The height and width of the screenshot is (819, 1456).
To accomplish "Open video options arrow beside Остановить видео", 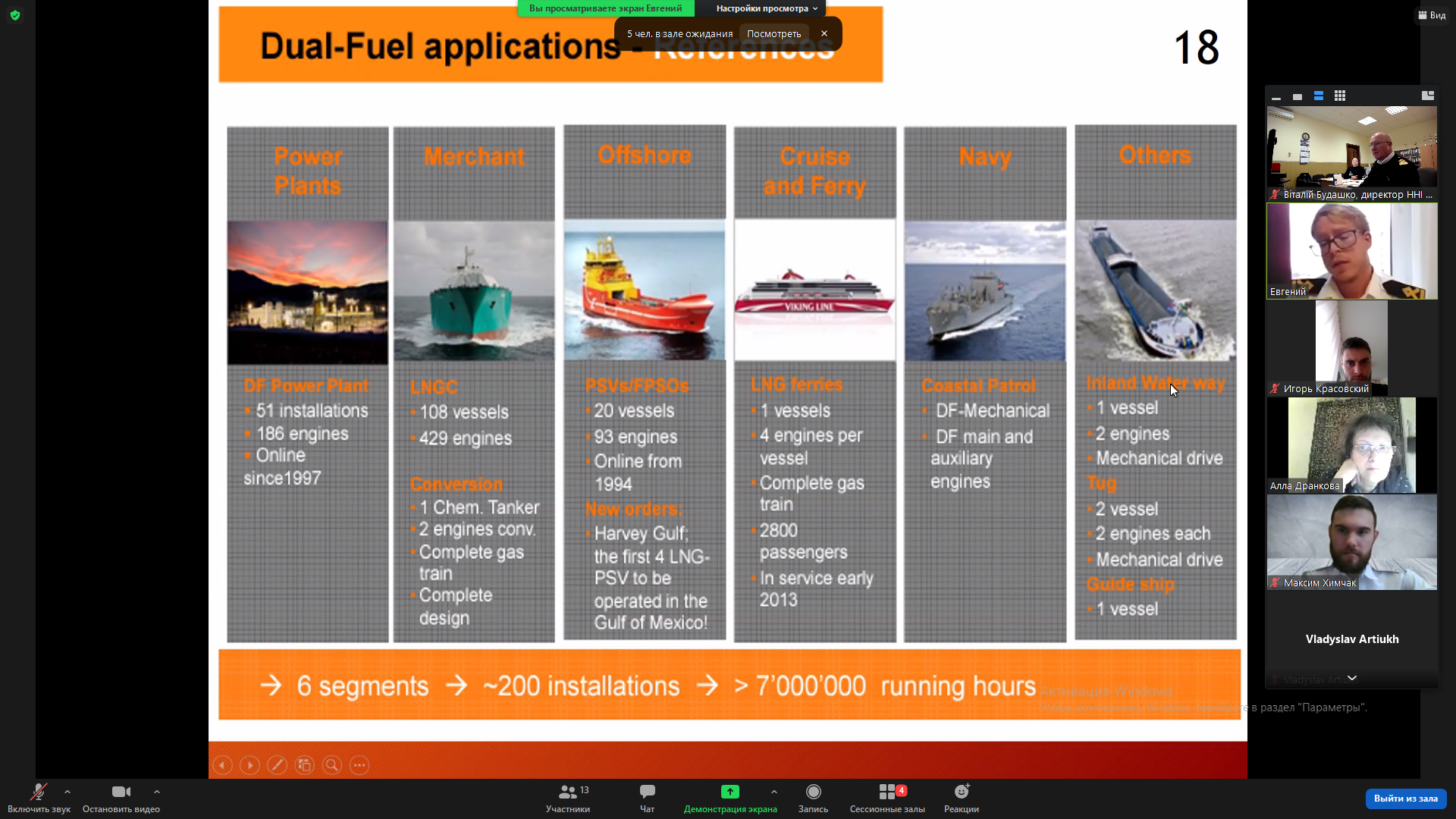I will (x=157, y=792).
